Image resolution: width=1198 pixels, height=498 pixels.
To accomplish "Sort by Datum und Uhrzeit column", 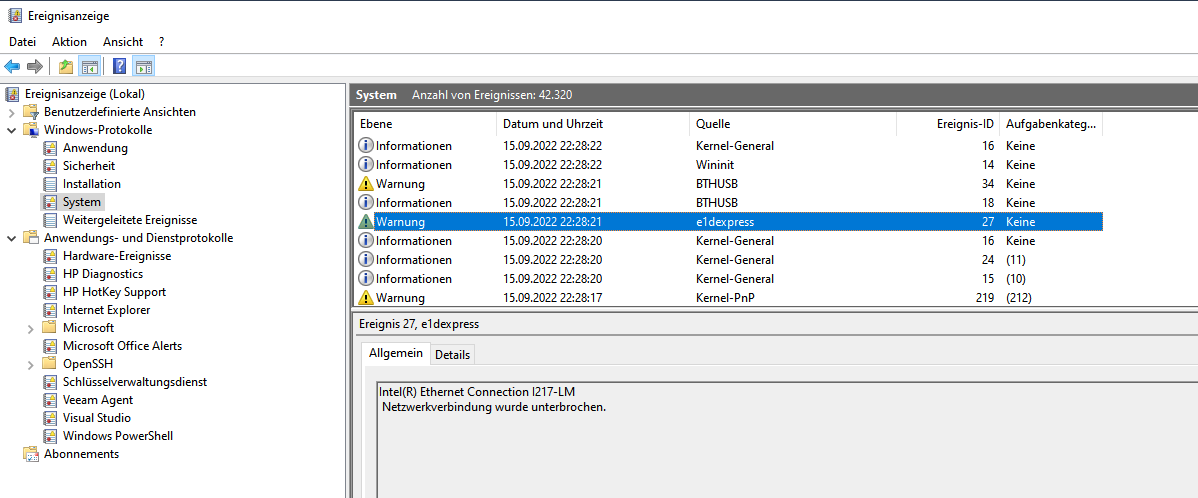I will coord(593,124).
